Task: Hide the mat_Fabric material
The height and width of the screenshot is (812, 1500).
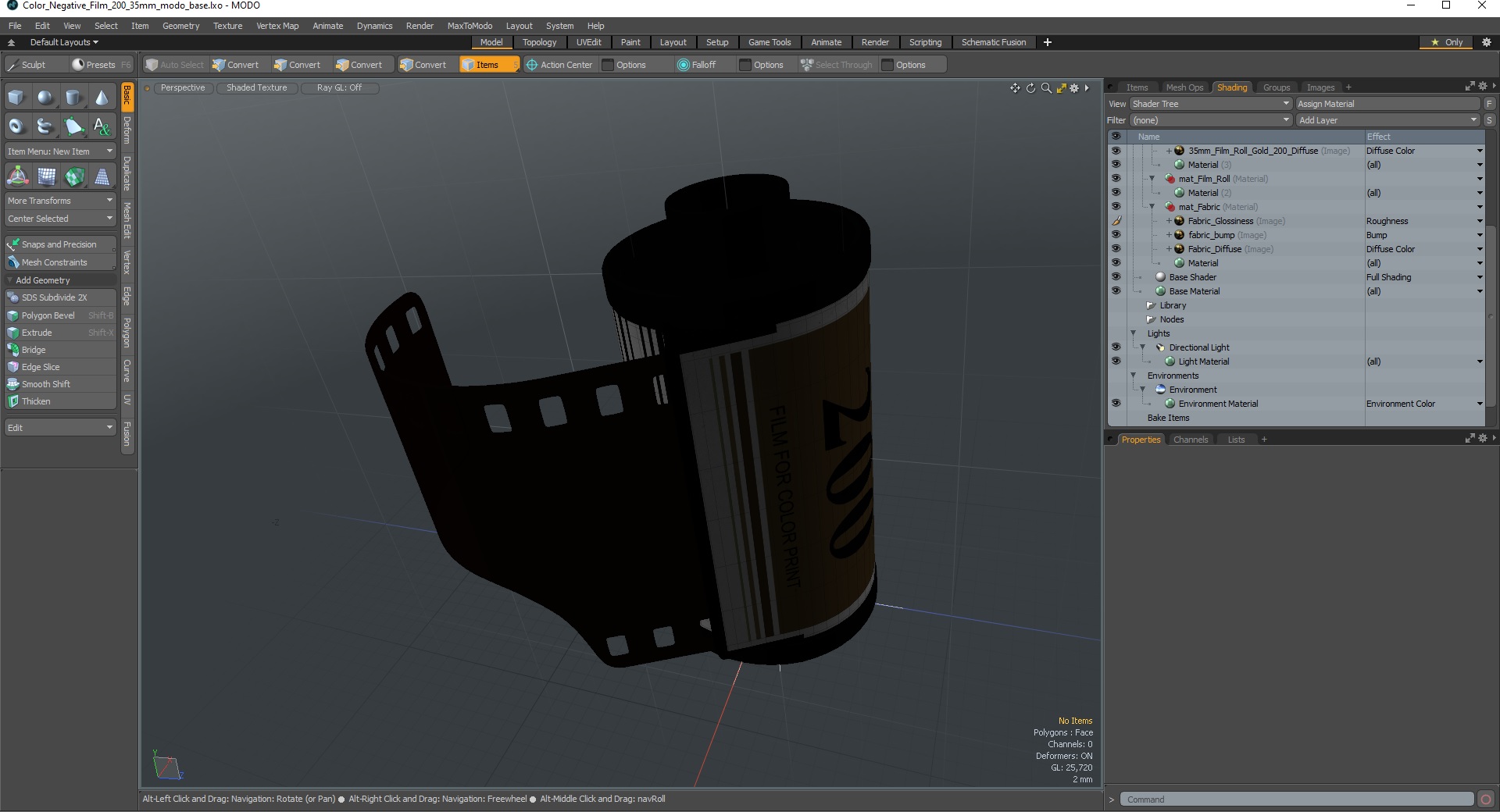Action: pyautogui.click(x=1116, y=207)
